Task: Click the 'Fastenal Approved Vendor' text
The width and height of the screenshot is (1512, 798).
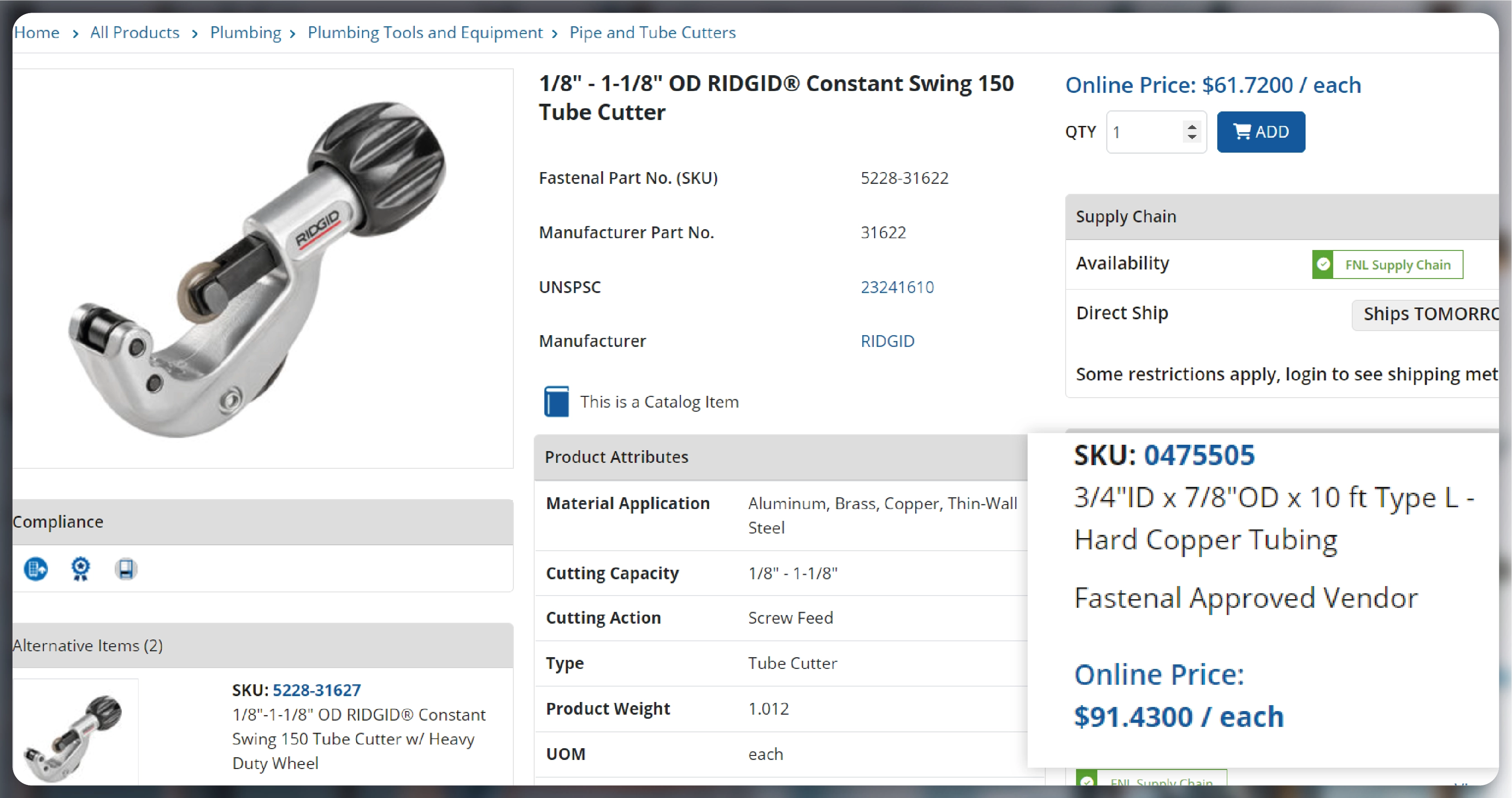Action: 1245,598
